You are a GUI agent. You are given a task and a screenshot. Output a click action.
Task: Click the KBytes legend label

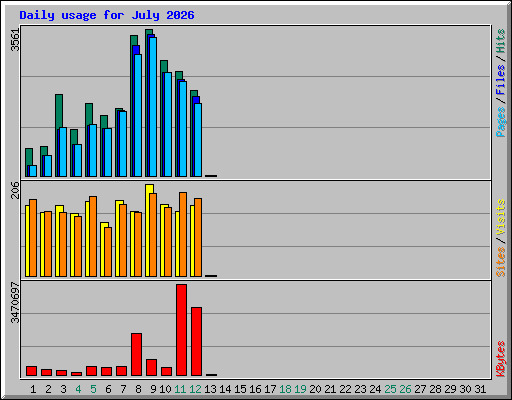tap(500, 359)
